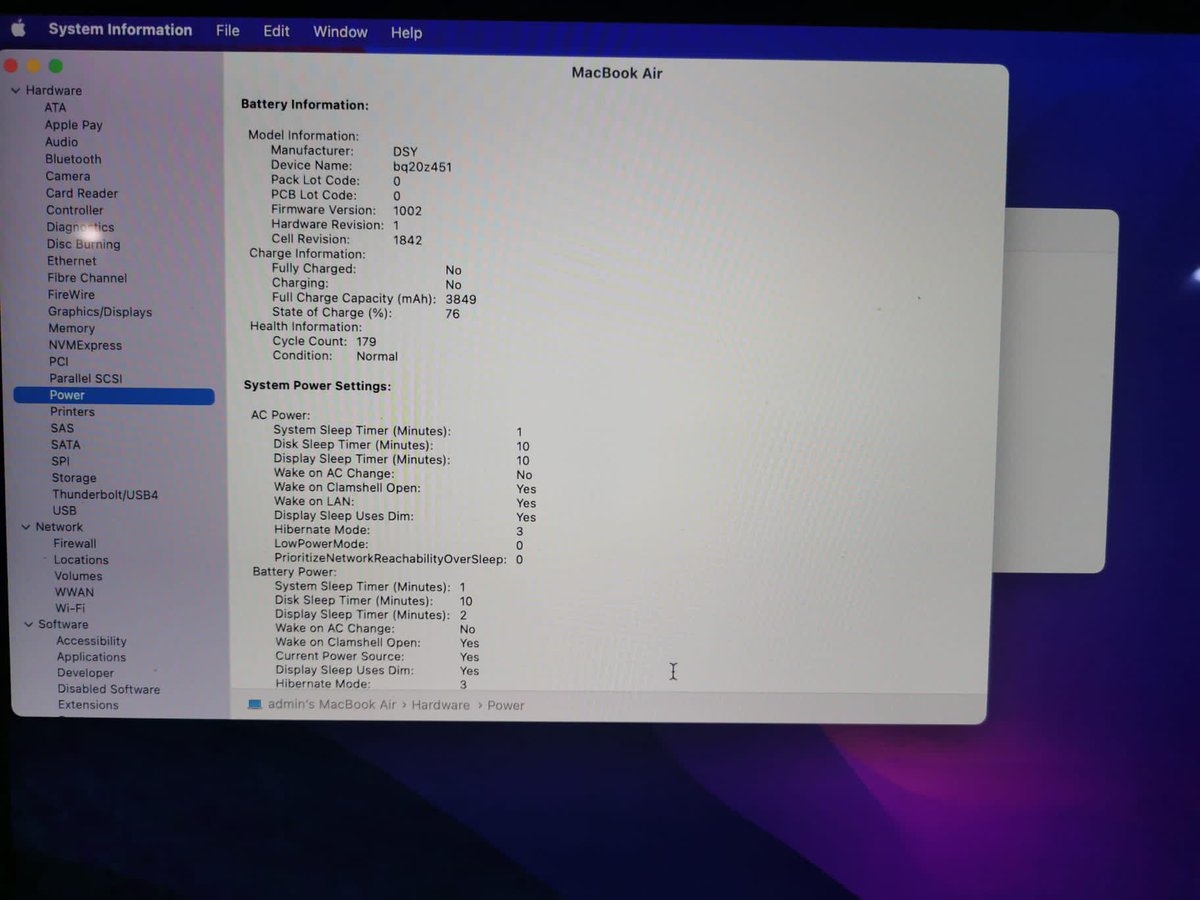This screenshot has width=1200, height=900.
Task: Select the highlighted Power item
Action: click(114, 396)
